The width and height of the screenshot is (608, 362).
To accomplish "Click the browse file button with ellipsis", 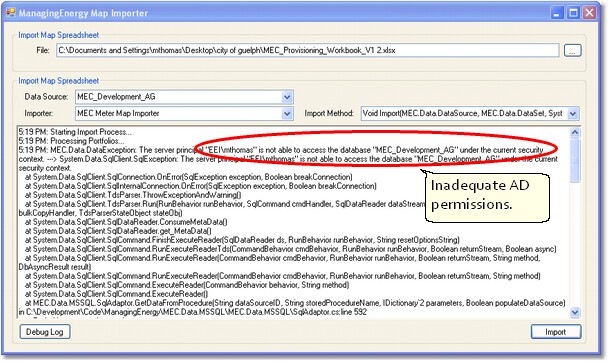I will pos(572,50).
